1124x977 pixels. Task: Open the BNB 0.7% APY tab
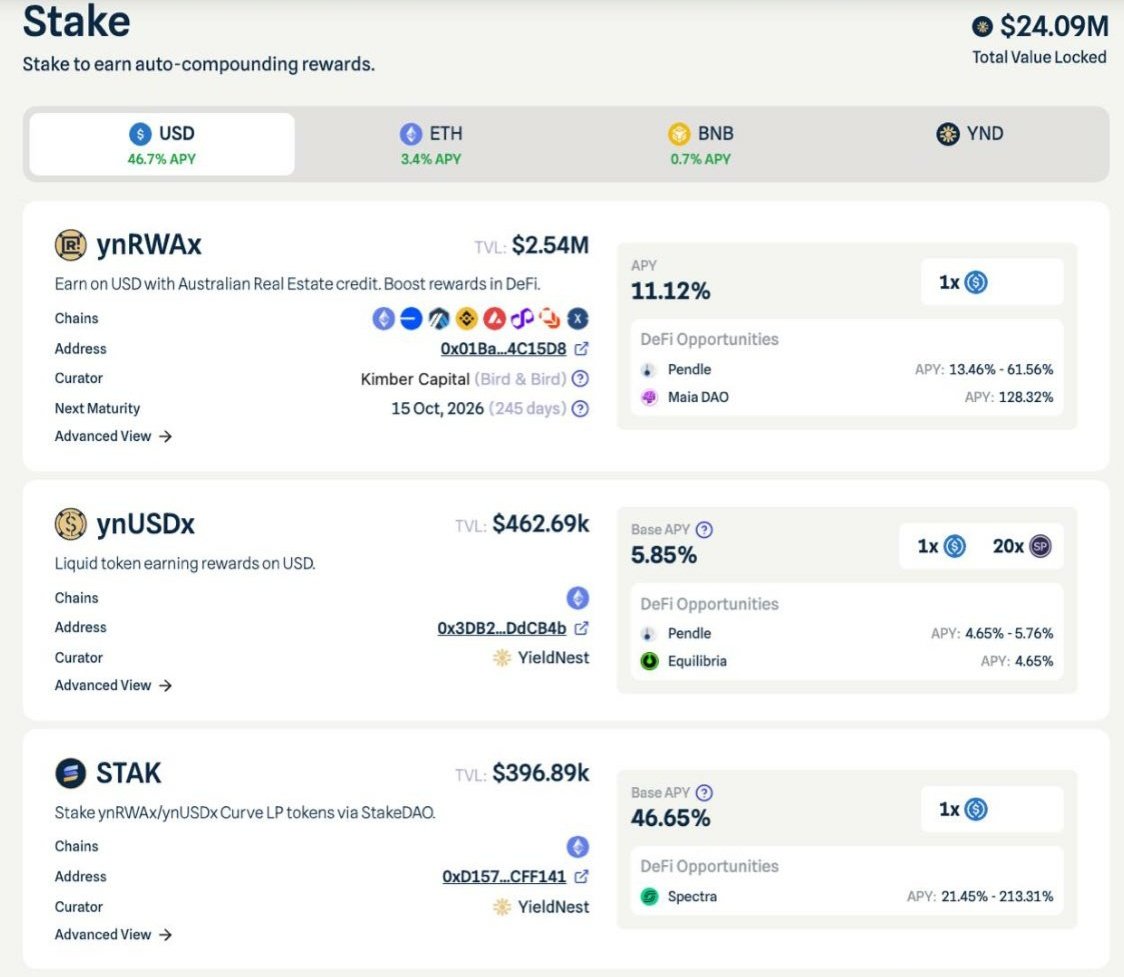(700, 144)
